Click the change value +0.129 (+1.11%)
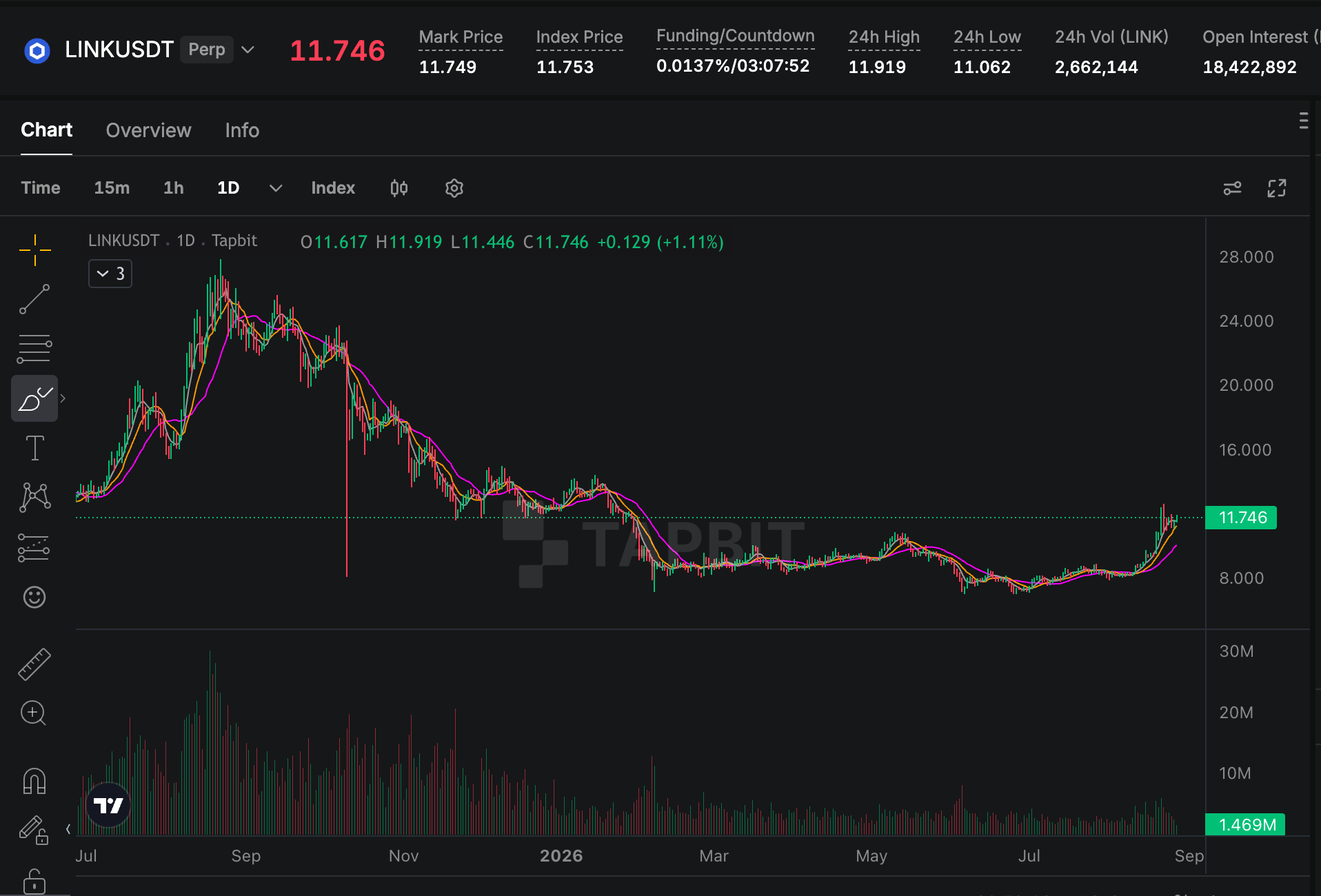 (x=660, y=242)
